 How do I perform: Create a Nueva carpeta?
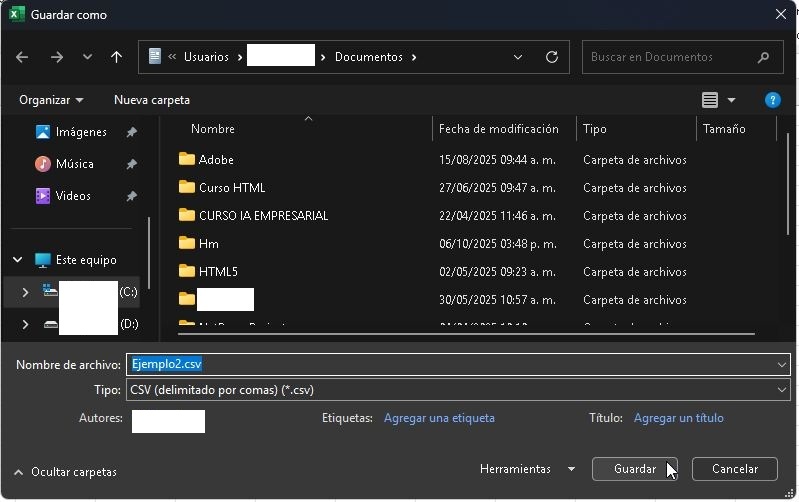tap(152, 100)
